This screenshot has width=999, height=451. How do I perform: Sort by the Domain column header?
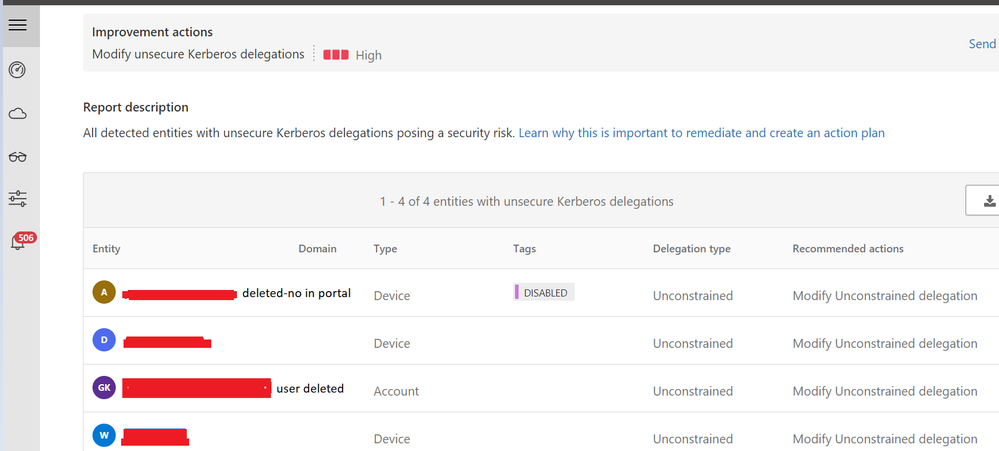(317, 249)
